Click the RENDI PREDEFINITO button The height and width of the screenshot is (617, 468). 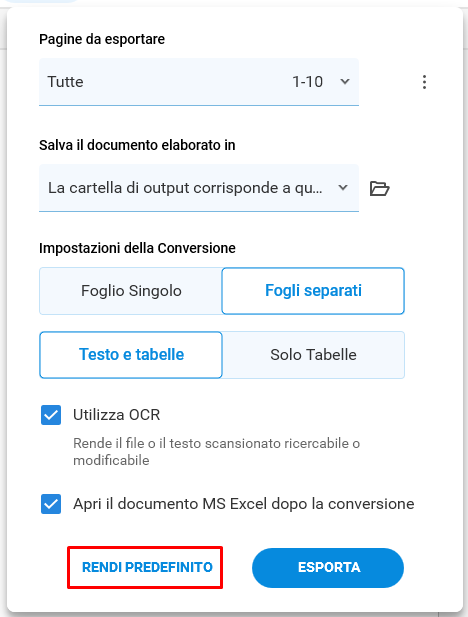pos(147,567)
